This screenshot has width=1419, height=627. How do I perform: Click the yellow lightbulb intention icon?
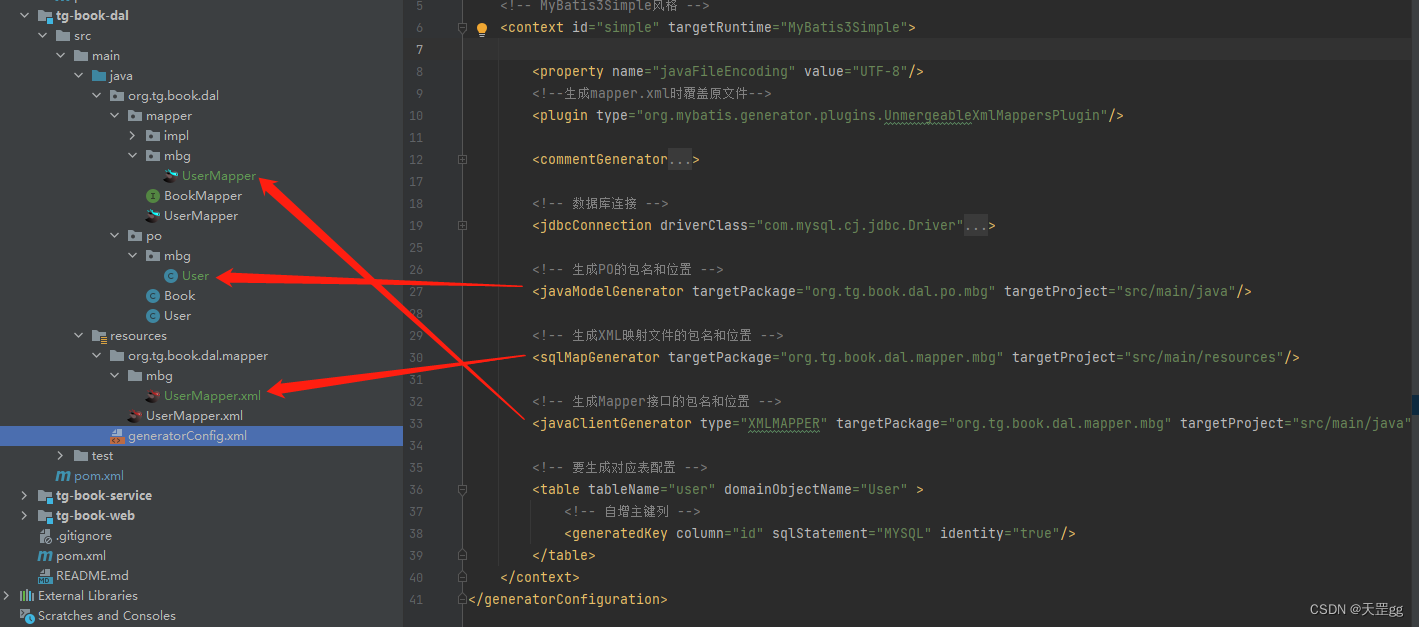click(481, 29)
